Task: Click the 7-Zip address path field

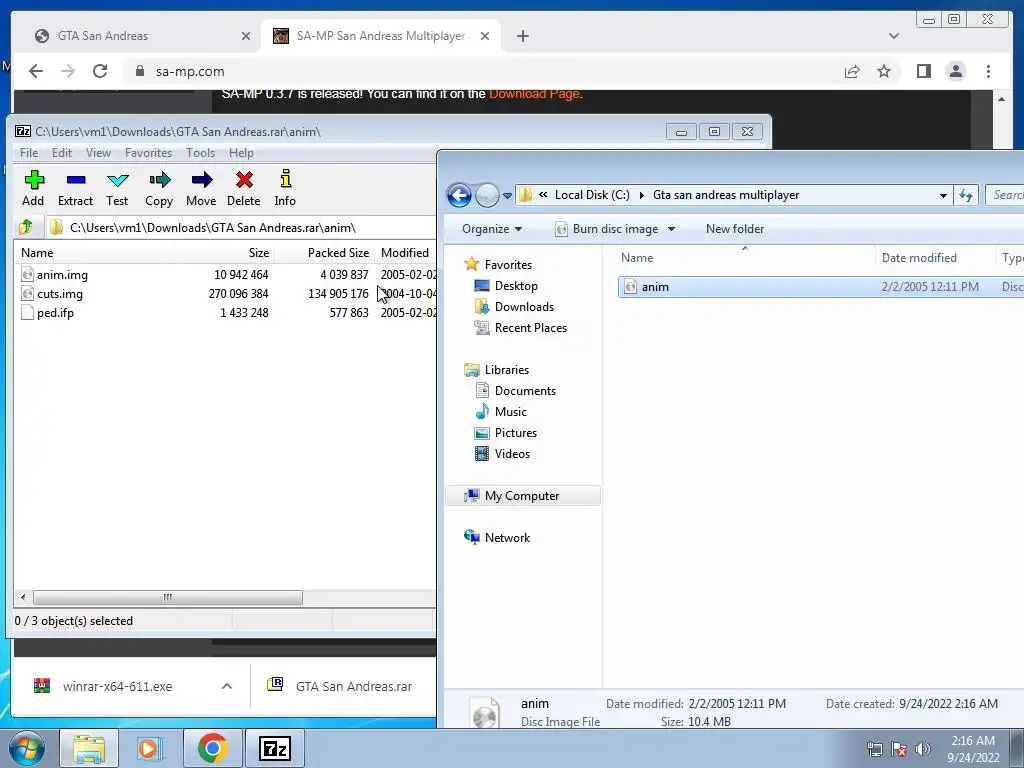Action: point(242,227)
